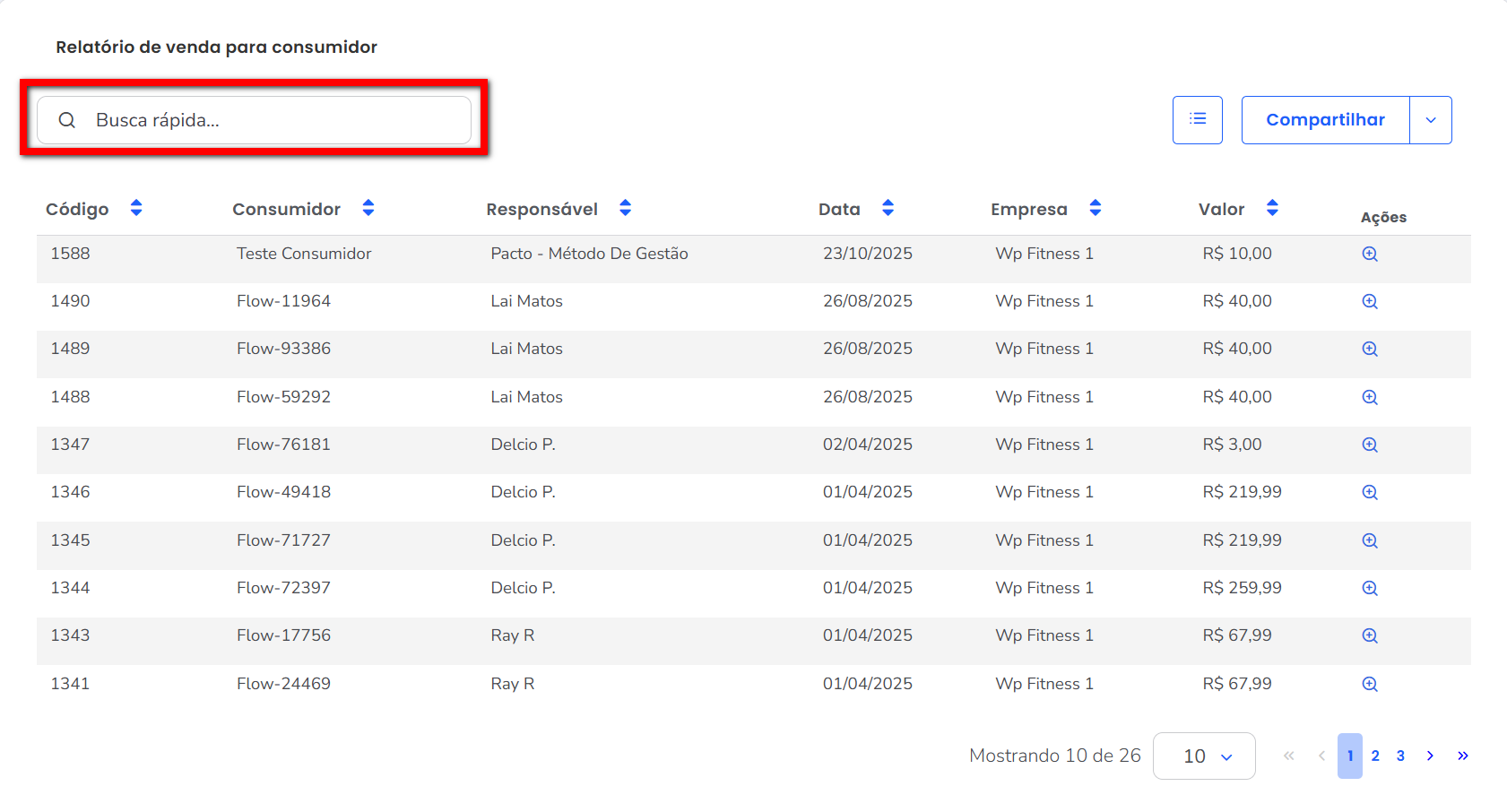The image size is (1507, 812).
Task: Sort table by Empresa column
Action: tap(1095, 208)
